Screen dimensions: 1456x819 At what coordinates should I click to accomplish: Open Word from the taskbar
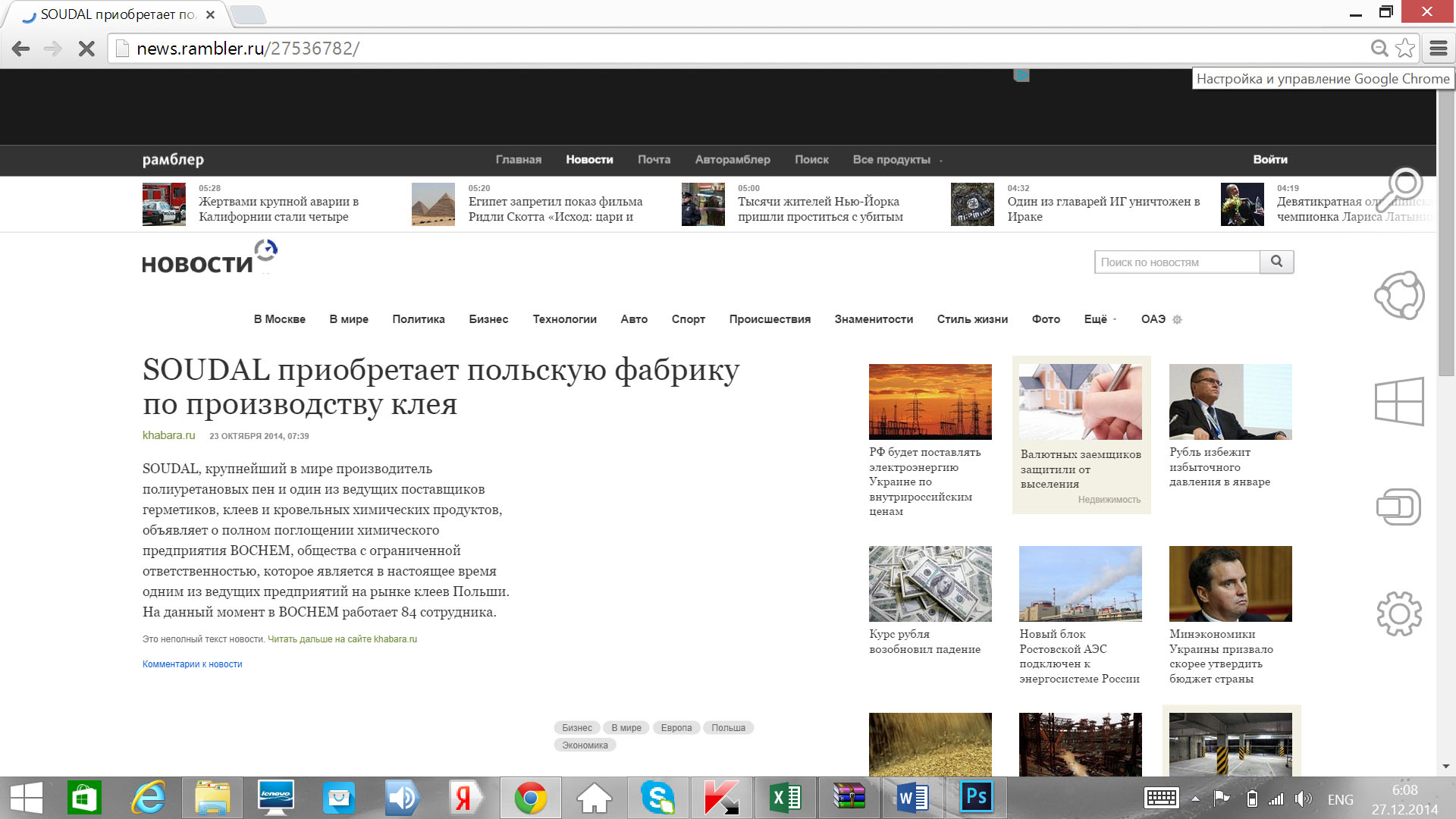912,798
